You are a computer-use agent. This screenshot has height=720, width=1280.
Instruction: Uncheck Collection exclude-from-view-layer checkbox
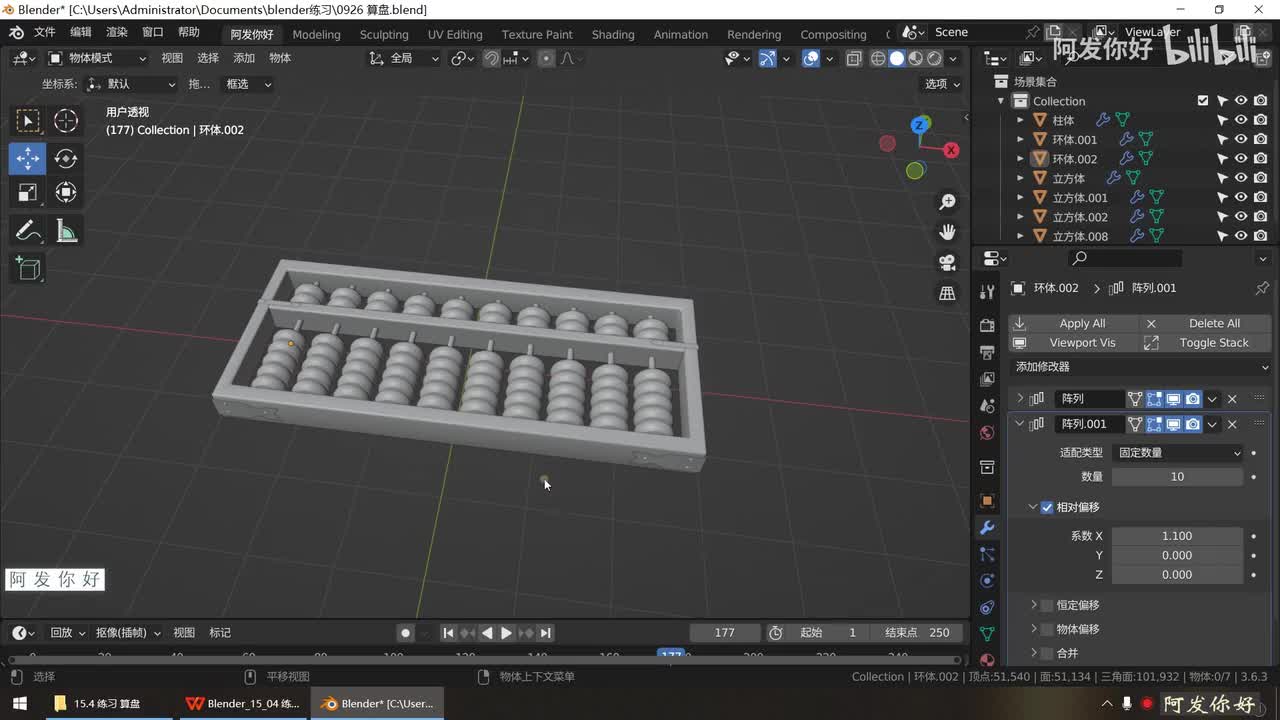(1203, 101)
